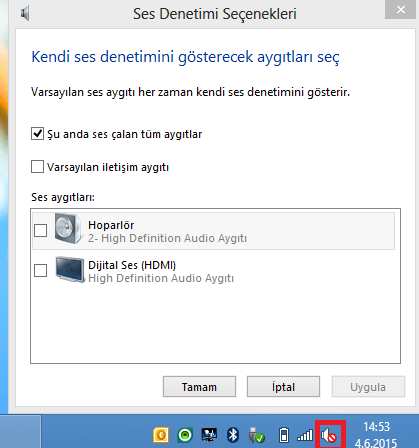Viewport: 419px width, 448px height.
Task: Click the Hoparlör speaker device icon
Action: tap(68, 229)
